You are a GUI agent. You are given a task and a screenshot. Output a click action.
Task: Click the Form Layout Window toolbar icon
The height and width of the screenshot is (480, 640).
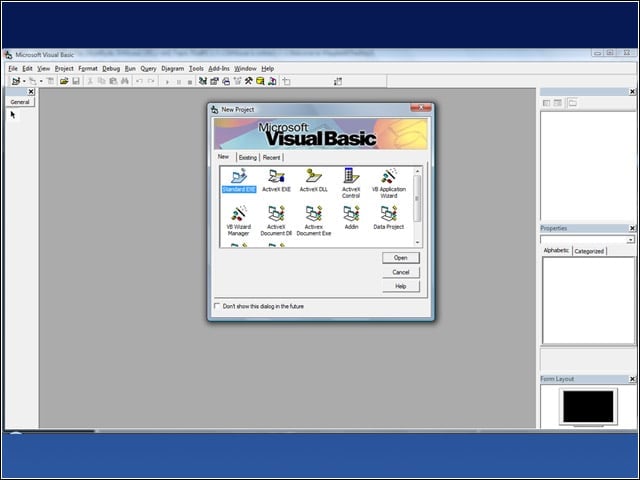click(x=226, y=81)
